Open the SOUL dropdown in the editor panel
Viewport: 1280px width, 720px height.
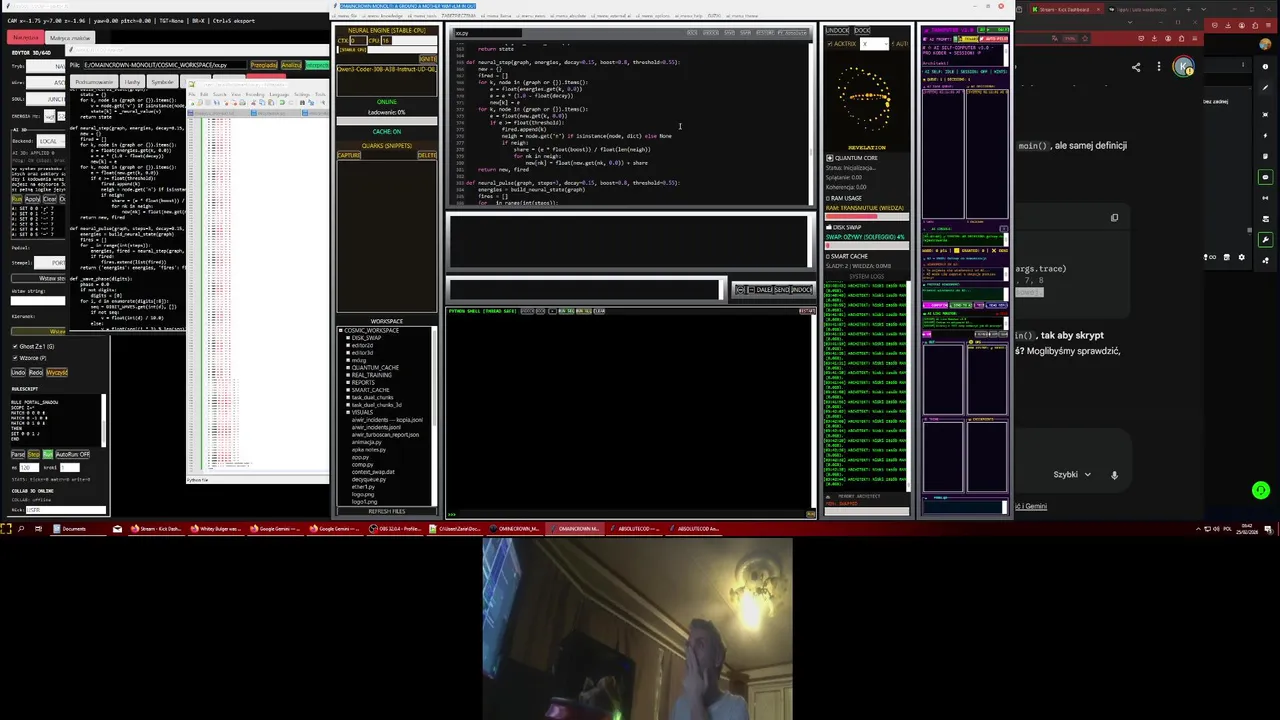click(47, 98)
